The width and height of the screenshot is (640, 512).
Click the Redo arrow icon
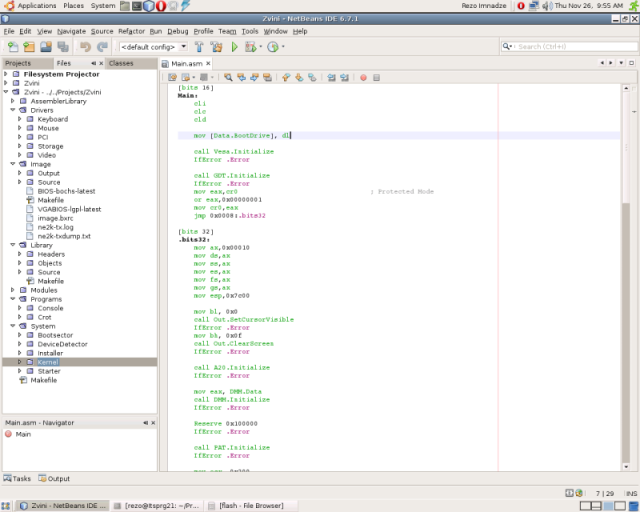point(102,47)
